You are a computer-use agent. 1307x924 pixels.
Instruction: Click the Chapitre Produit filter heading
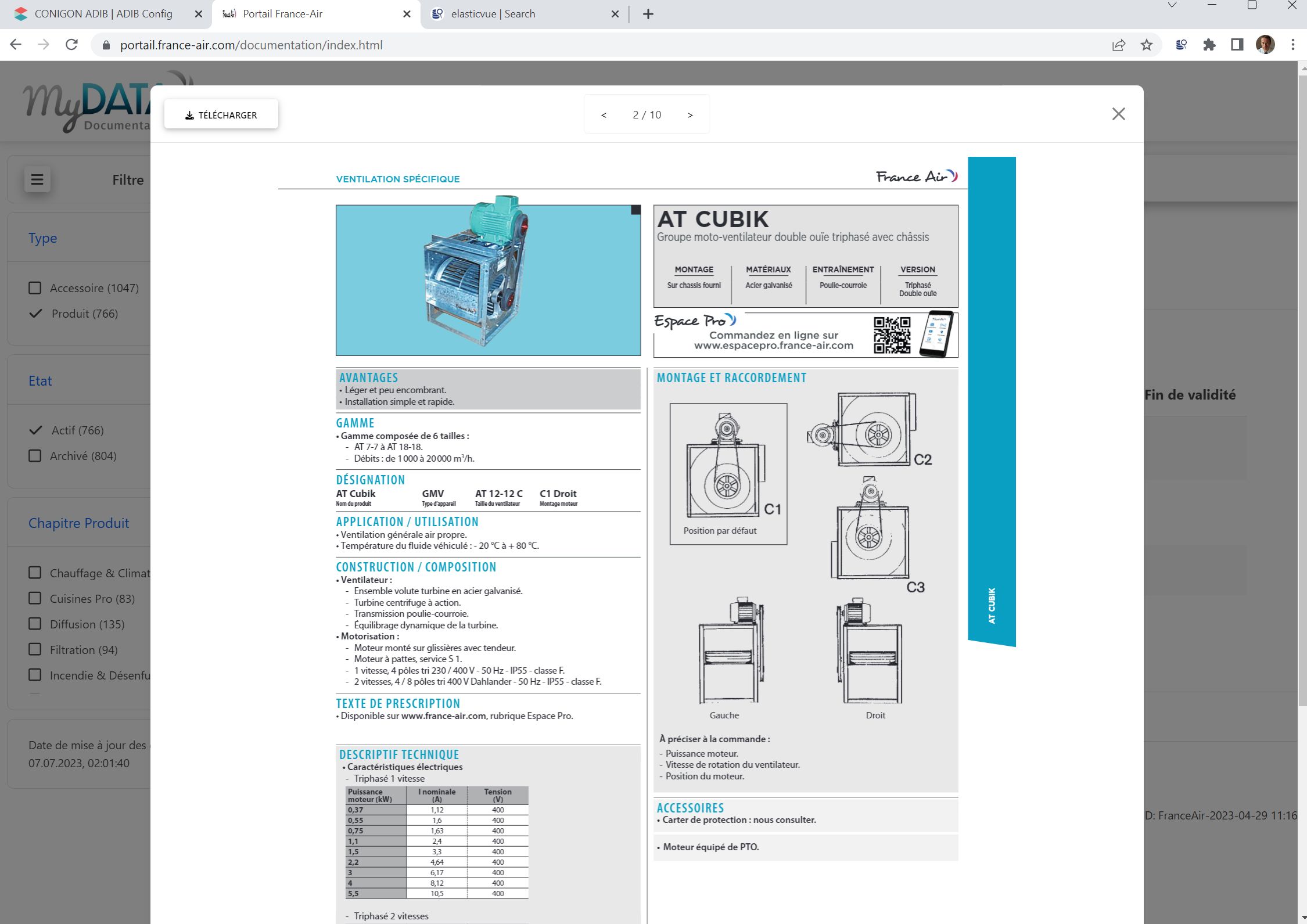[79, 523]
